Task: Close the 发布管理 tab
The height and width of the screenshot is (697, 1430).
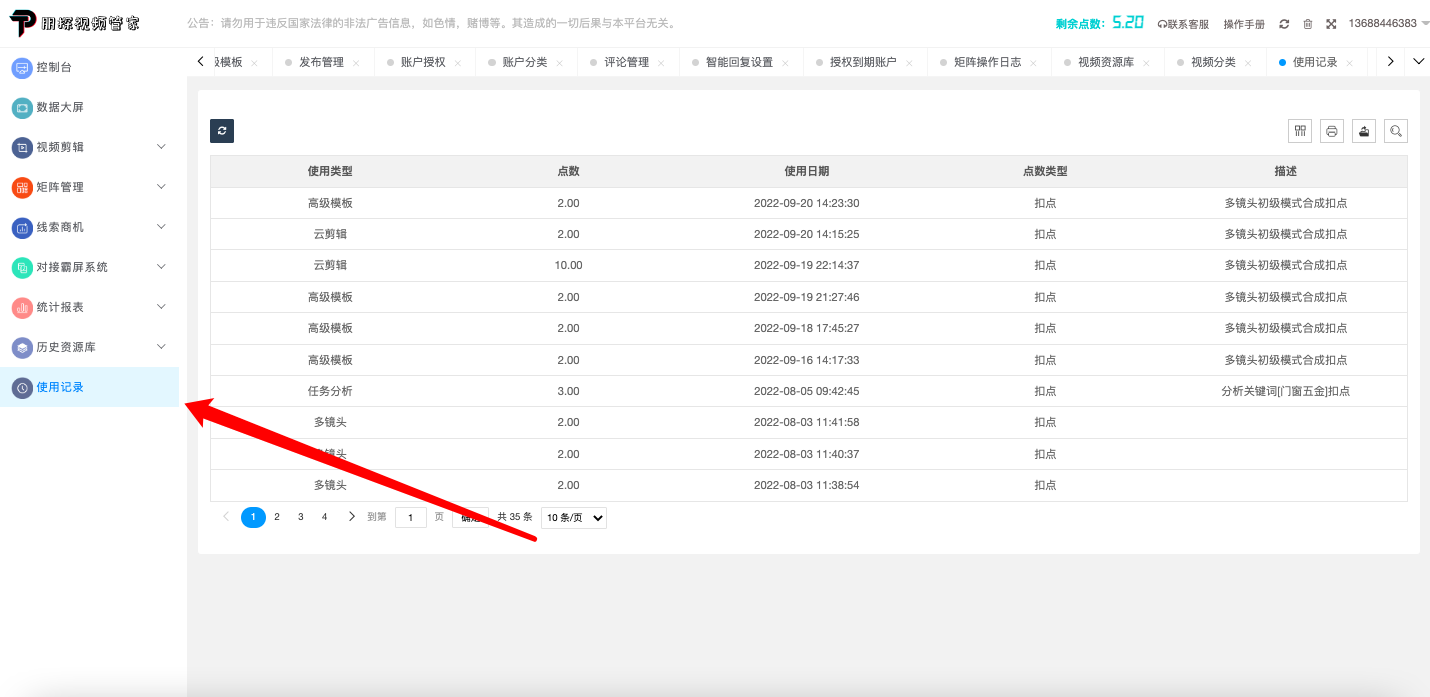Action: tap(356, 63)
